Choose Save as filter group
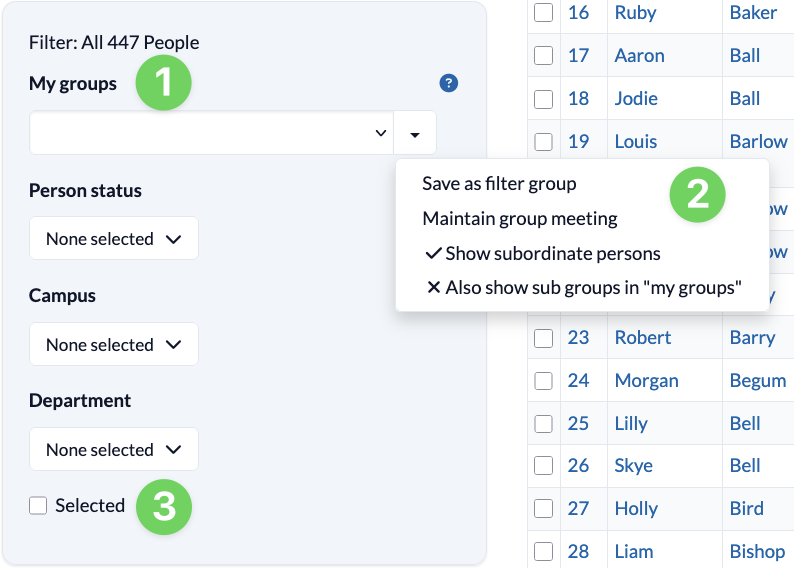The image size is (794, 568). click(499, 184)
